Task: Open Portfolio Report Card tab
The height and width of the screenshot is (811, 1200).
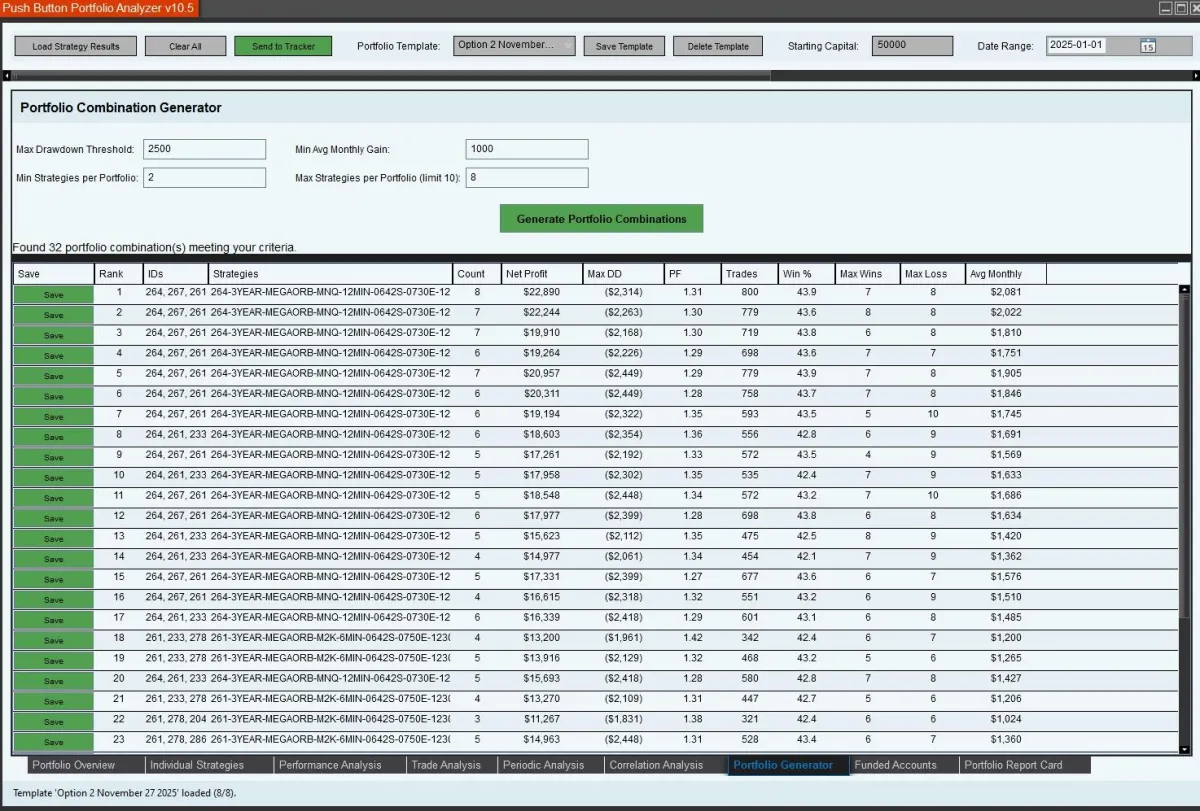Action: (1012, 765)
